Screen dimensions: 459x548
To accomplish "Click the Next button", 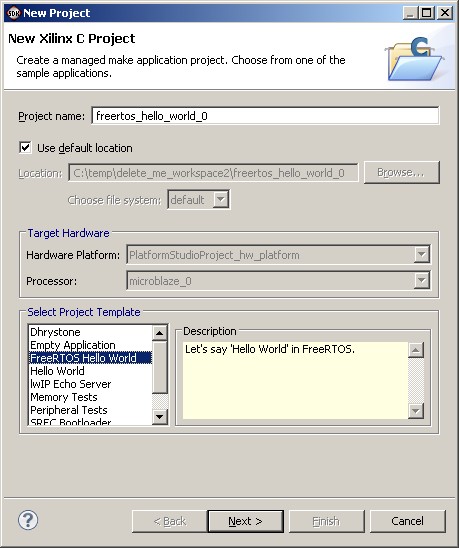I will [245, 521].
